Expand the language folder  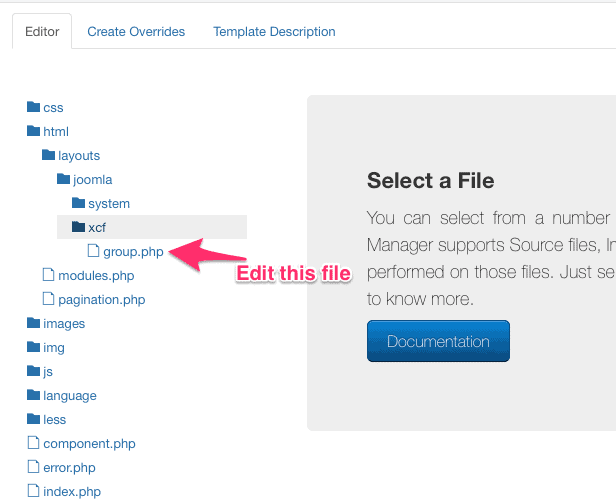pyautogui.click(x=69, y=396)
